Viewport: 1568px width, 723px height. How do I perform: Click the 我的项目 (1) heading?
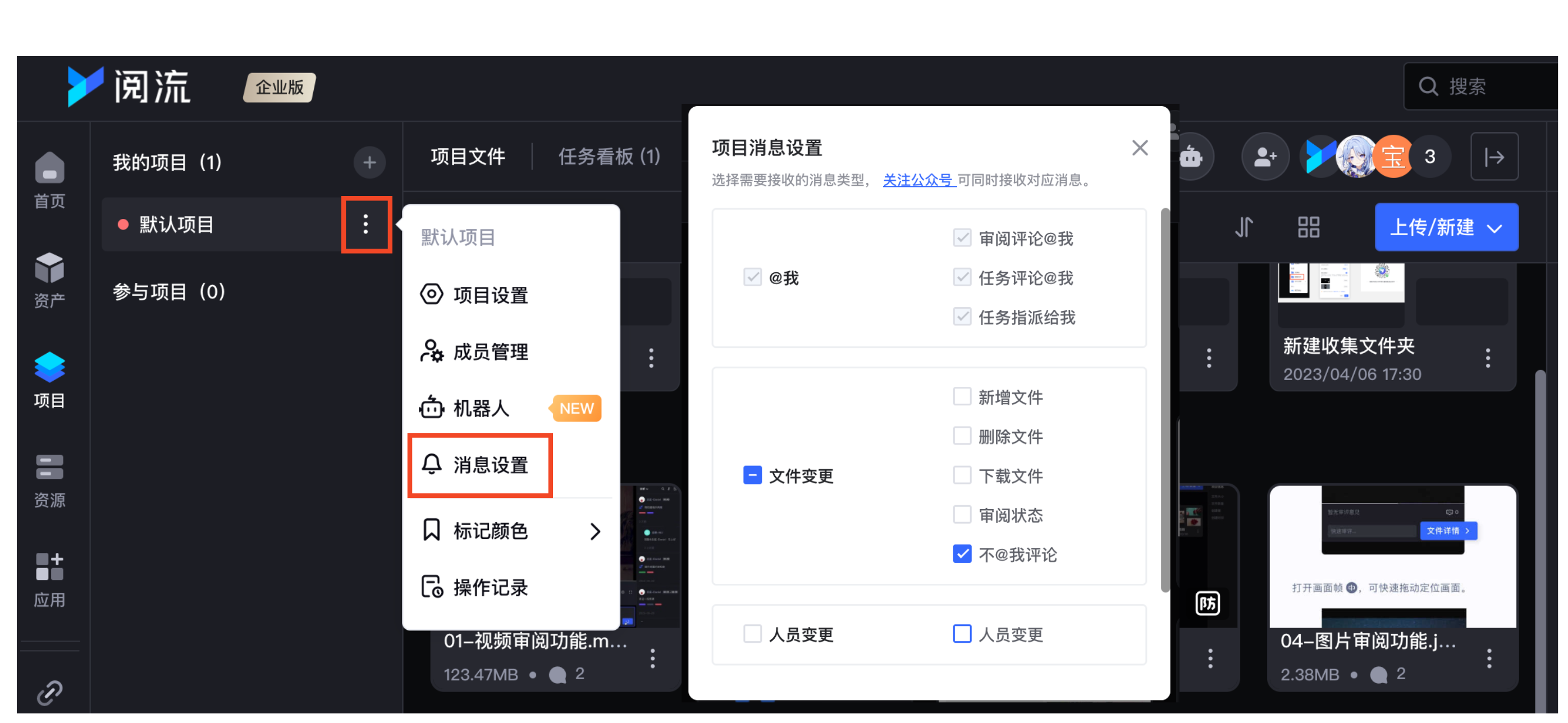[x=167, y=162]
